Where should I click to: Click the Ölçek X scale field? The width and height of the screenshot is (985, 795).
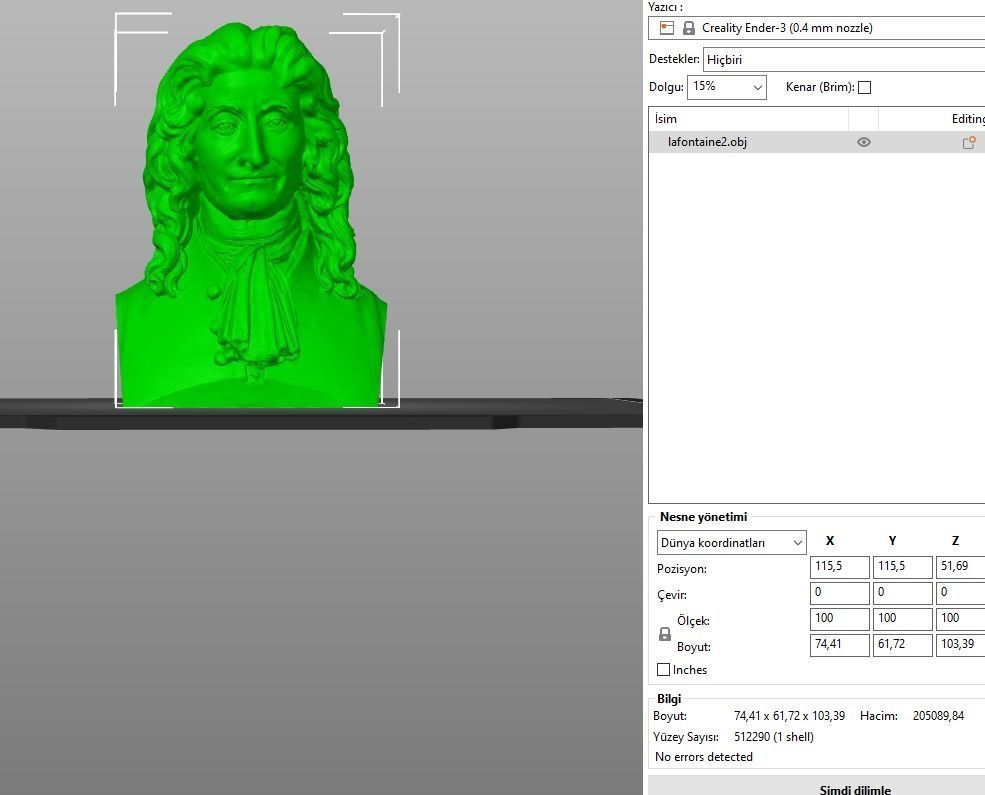pyautogui.click(x=839, y=619)
